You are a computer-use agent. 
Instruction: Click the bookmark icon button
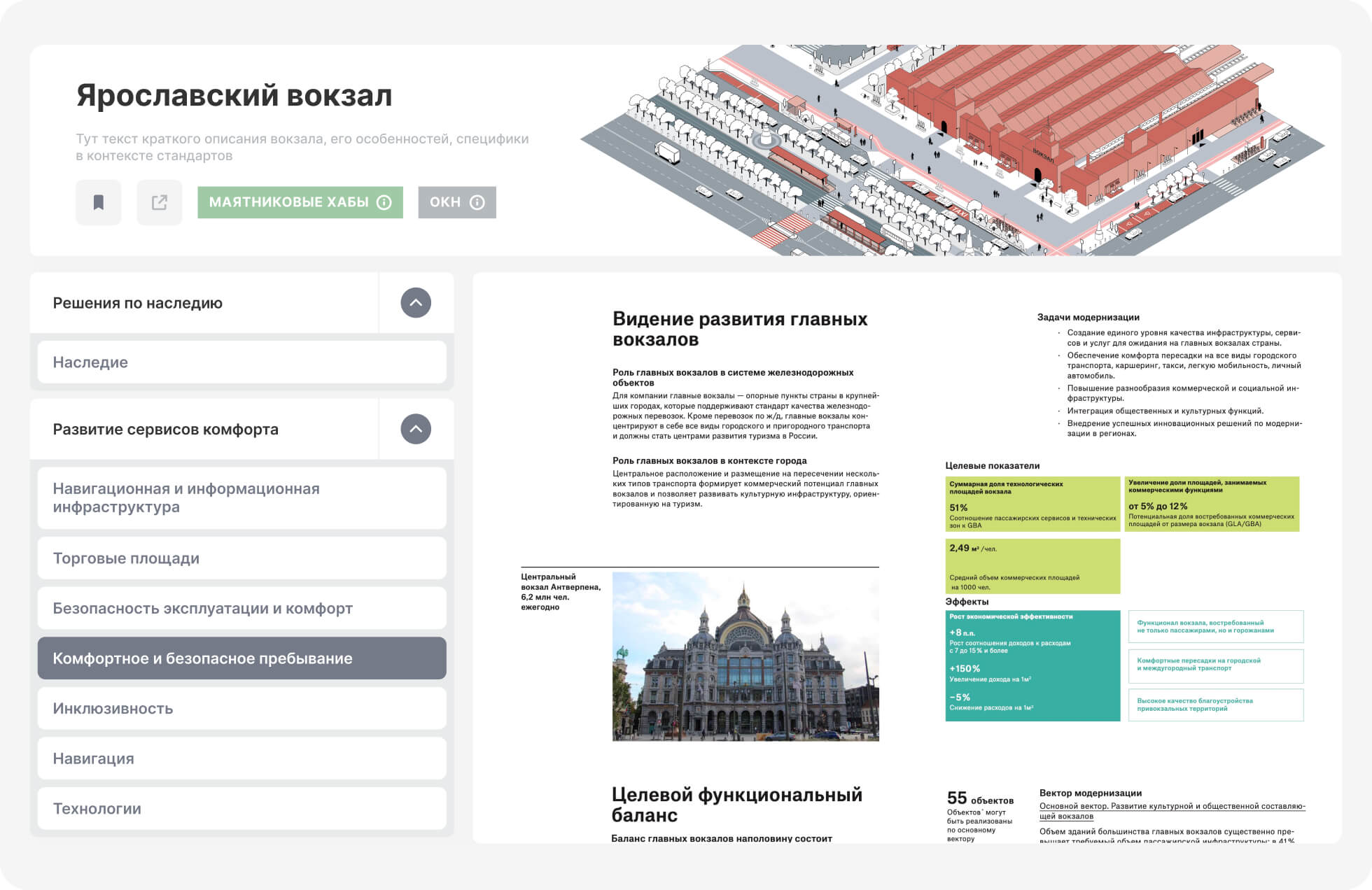[99, 202]
